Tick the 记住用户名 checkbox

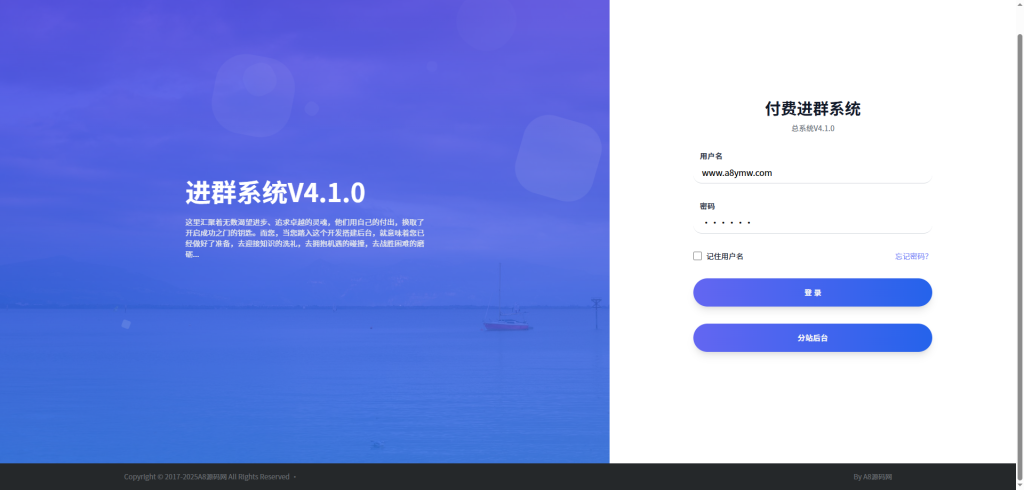pyautogui.click(x=697, y=256)
